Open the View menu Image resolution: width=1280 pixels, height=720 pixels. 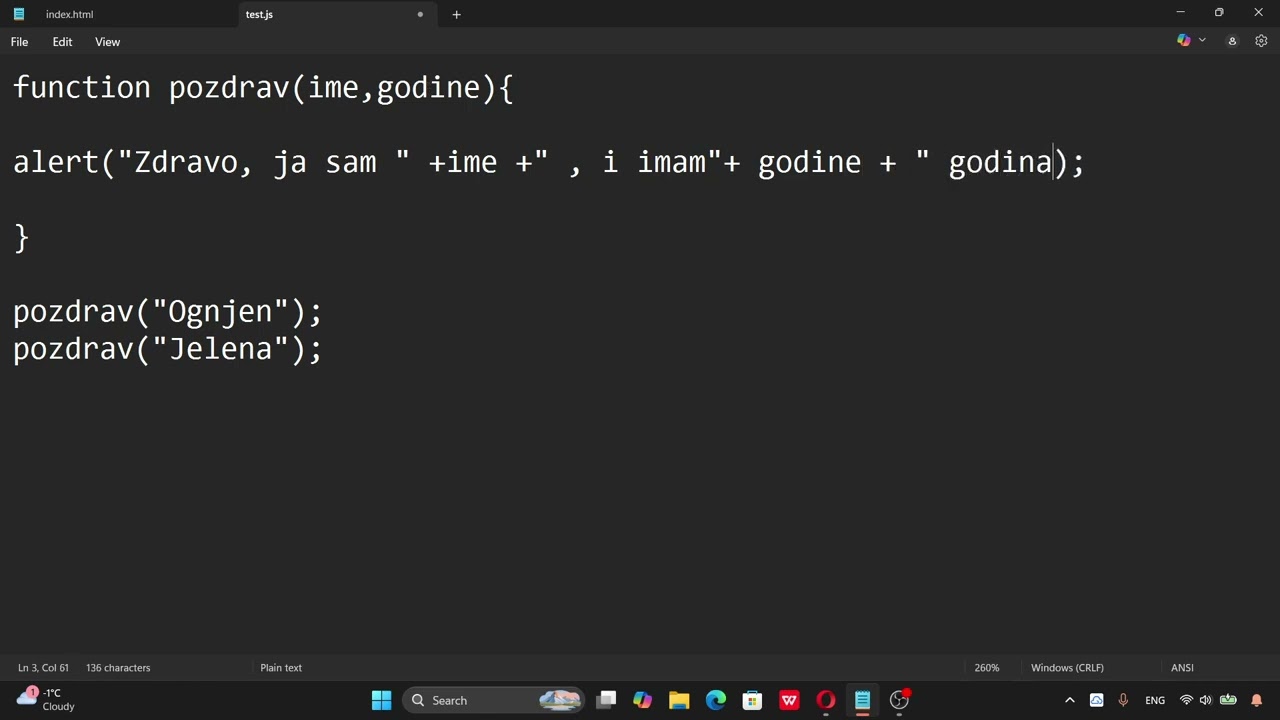[x=107, y=42]
